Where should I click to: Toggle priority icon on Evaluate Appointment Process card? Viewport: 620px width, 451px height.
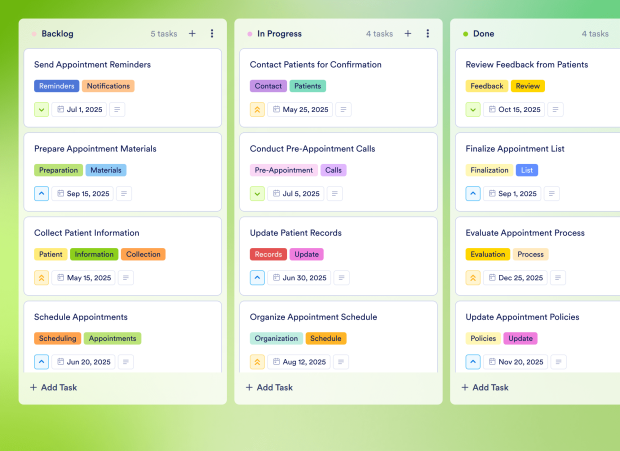[473, 278]
